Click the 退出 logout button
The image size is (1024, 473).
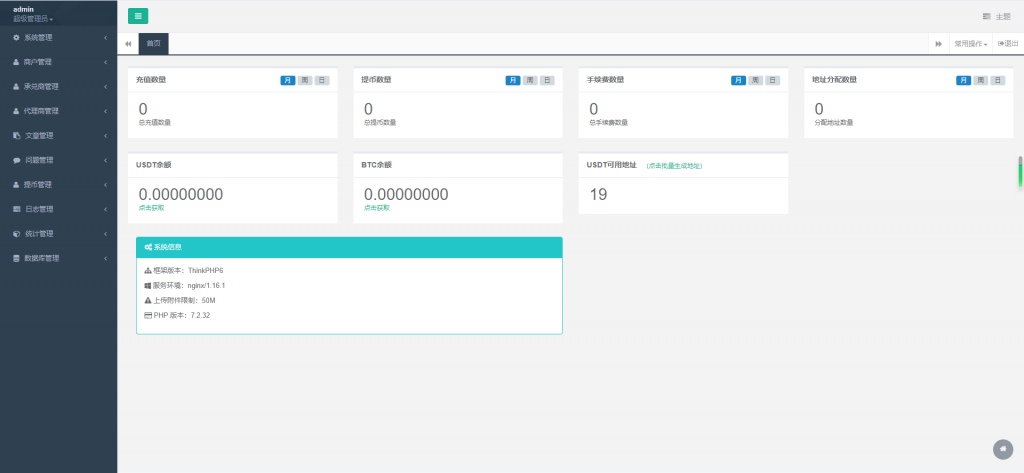(1008, 44)
